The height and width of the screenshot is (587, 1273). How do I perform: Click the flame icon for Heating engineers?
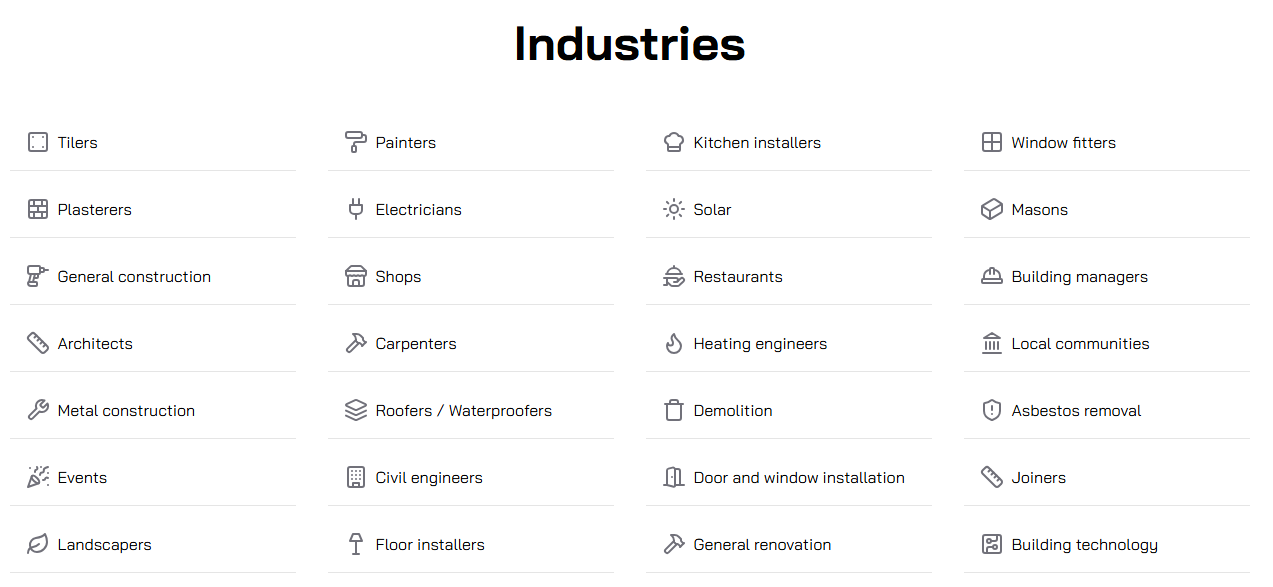click(674, 343)
